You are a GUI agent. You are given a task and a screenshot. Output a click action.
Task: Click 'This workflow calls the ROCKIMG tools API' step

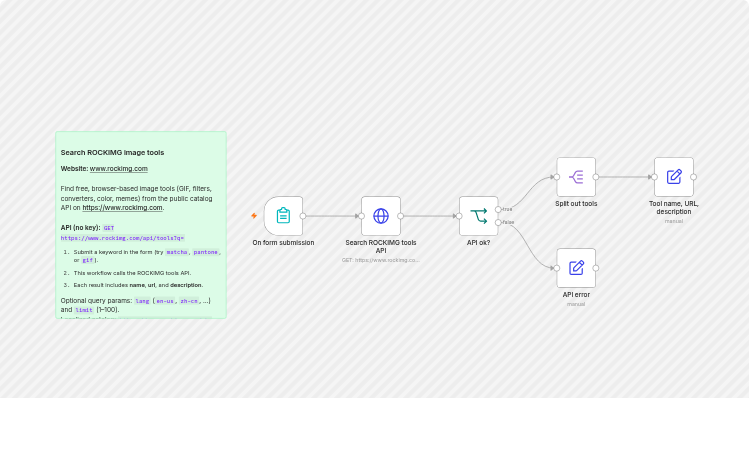click(132, 273)
